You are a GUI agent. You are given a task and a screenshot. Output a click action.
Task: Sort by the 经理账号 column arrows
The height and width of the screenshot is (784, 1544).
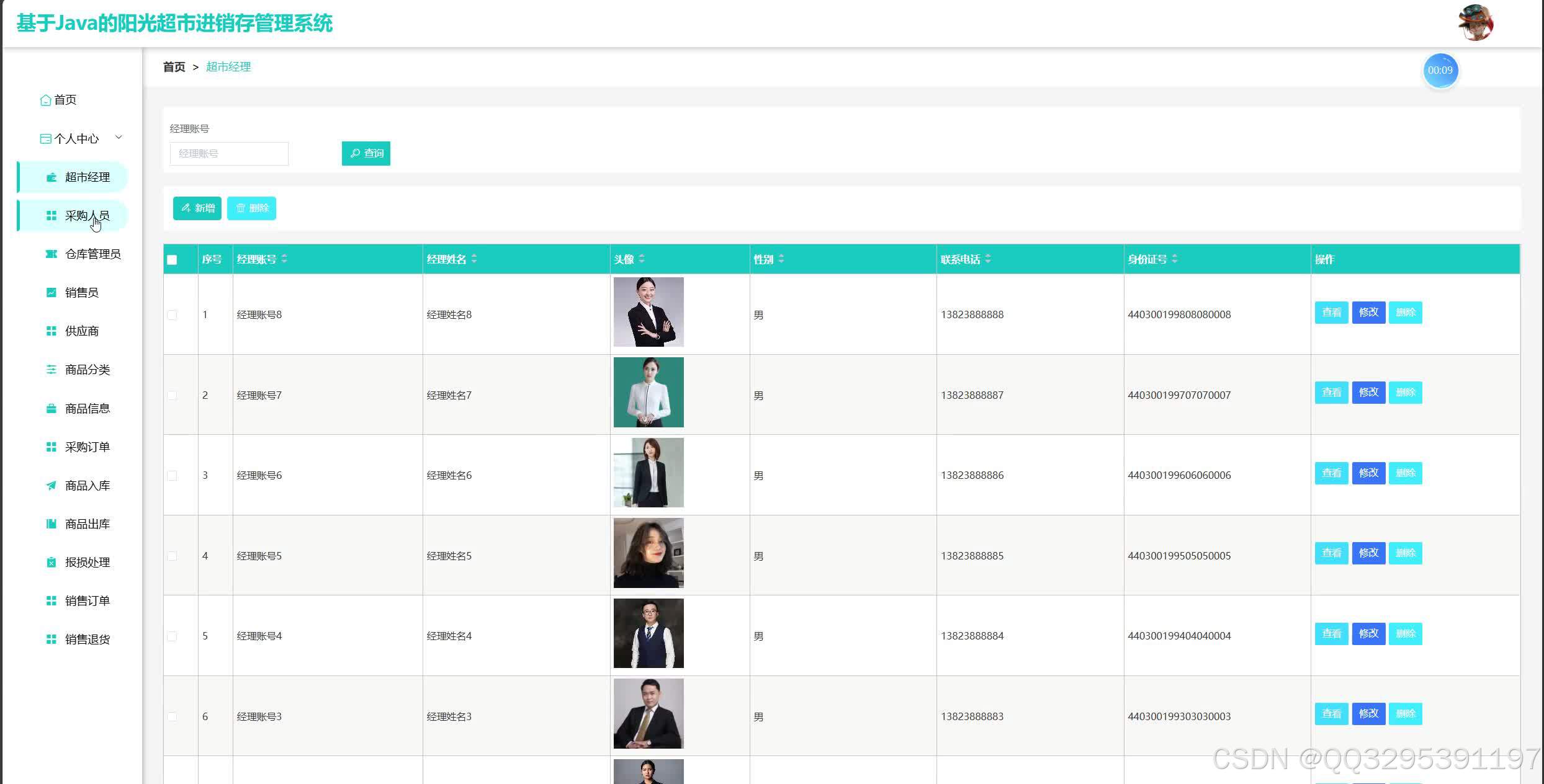[284, 259]
